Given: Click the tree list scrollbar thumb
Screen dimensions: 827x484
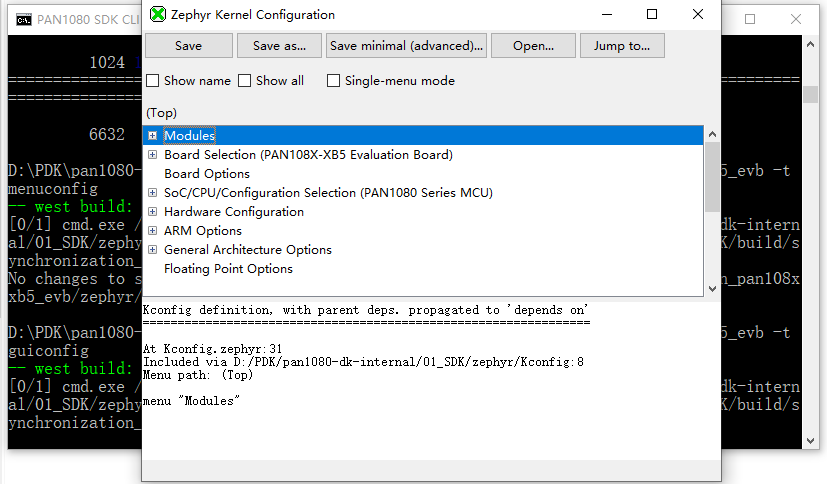Looking at the screenshot, I should pyautogui.click(x=713, y=177).
